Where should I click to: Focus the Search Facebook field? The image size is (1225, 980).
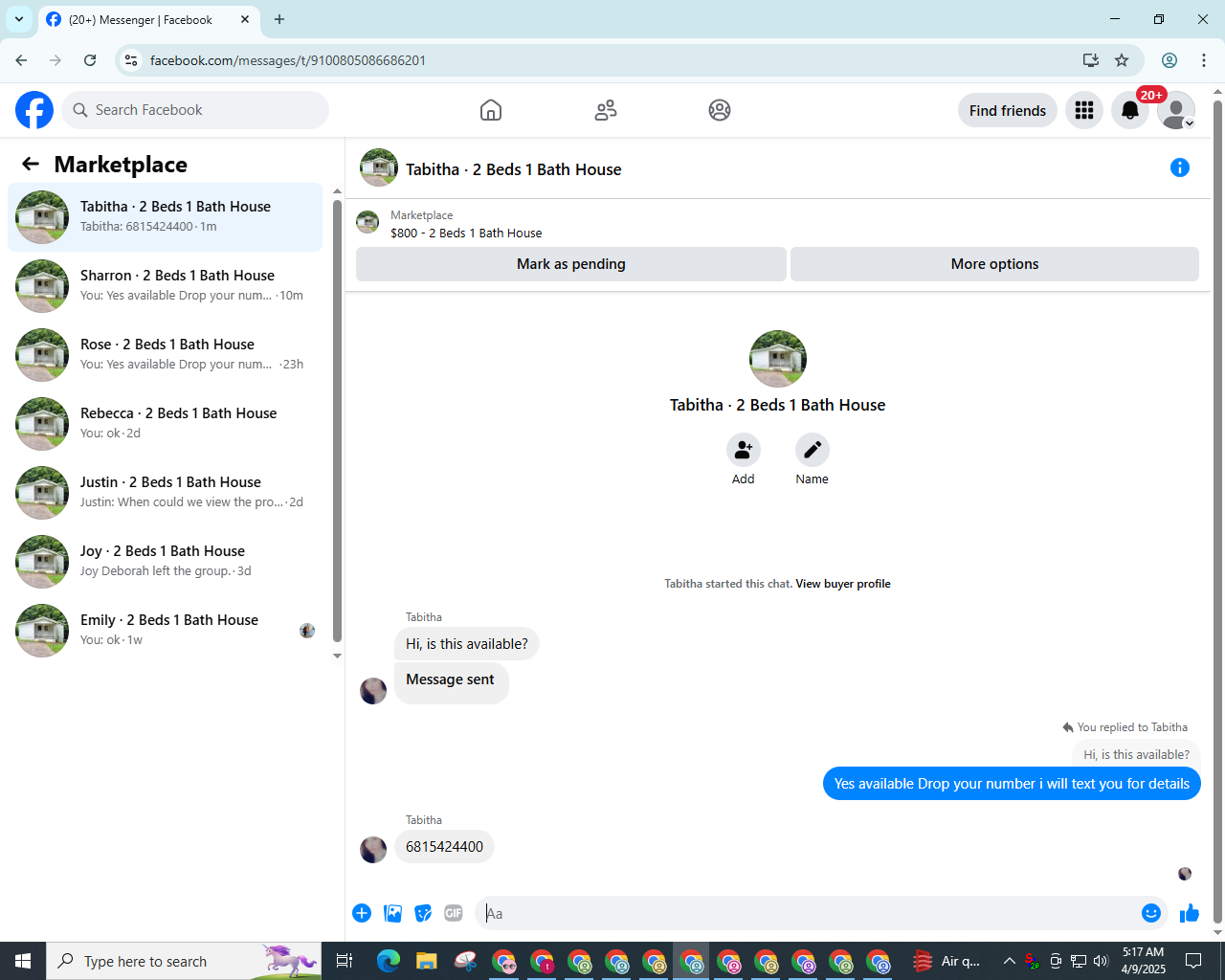click(195, 110)
